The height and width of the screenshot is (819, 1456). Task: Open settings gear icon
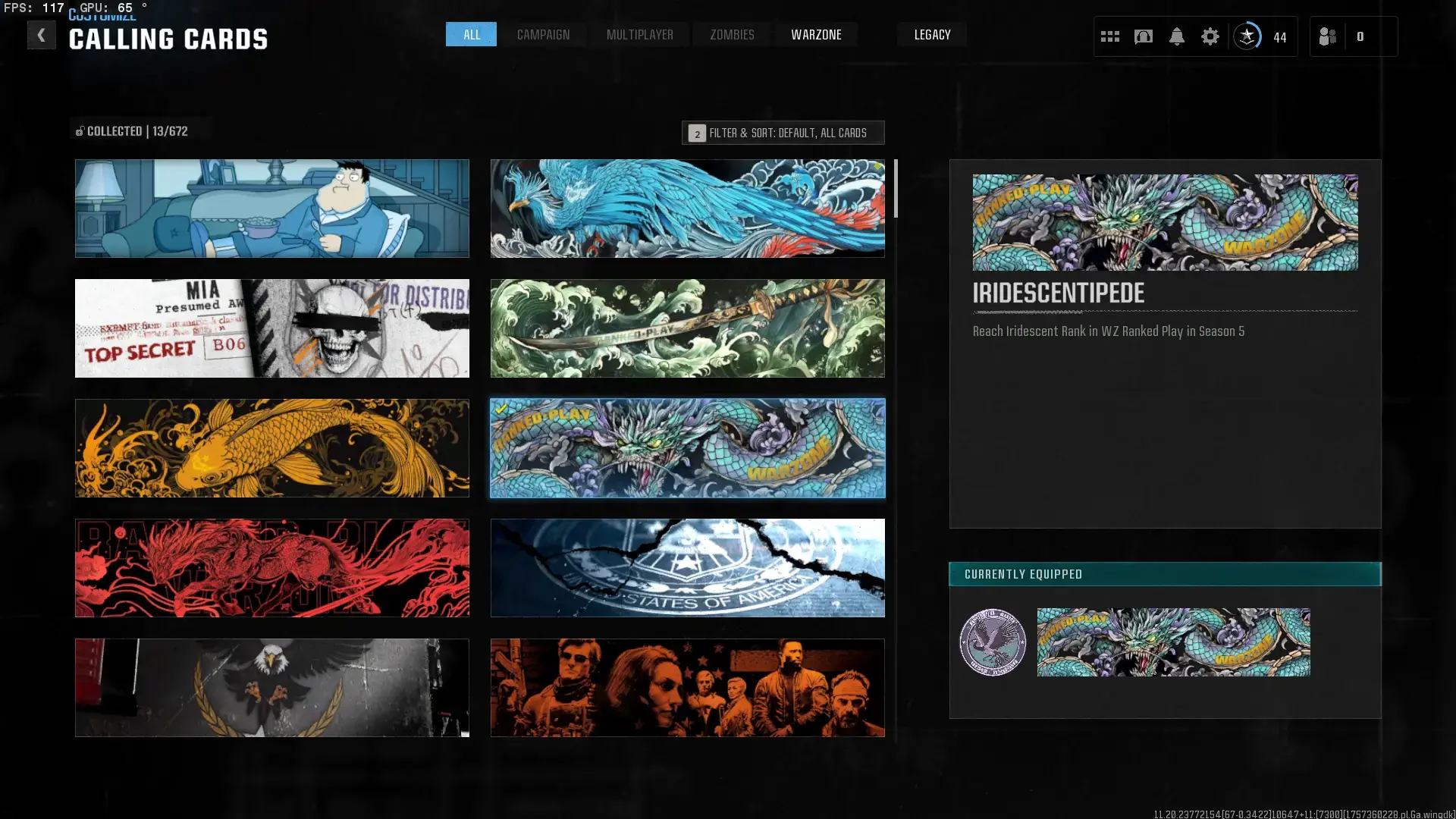[x=1210, y=36]
